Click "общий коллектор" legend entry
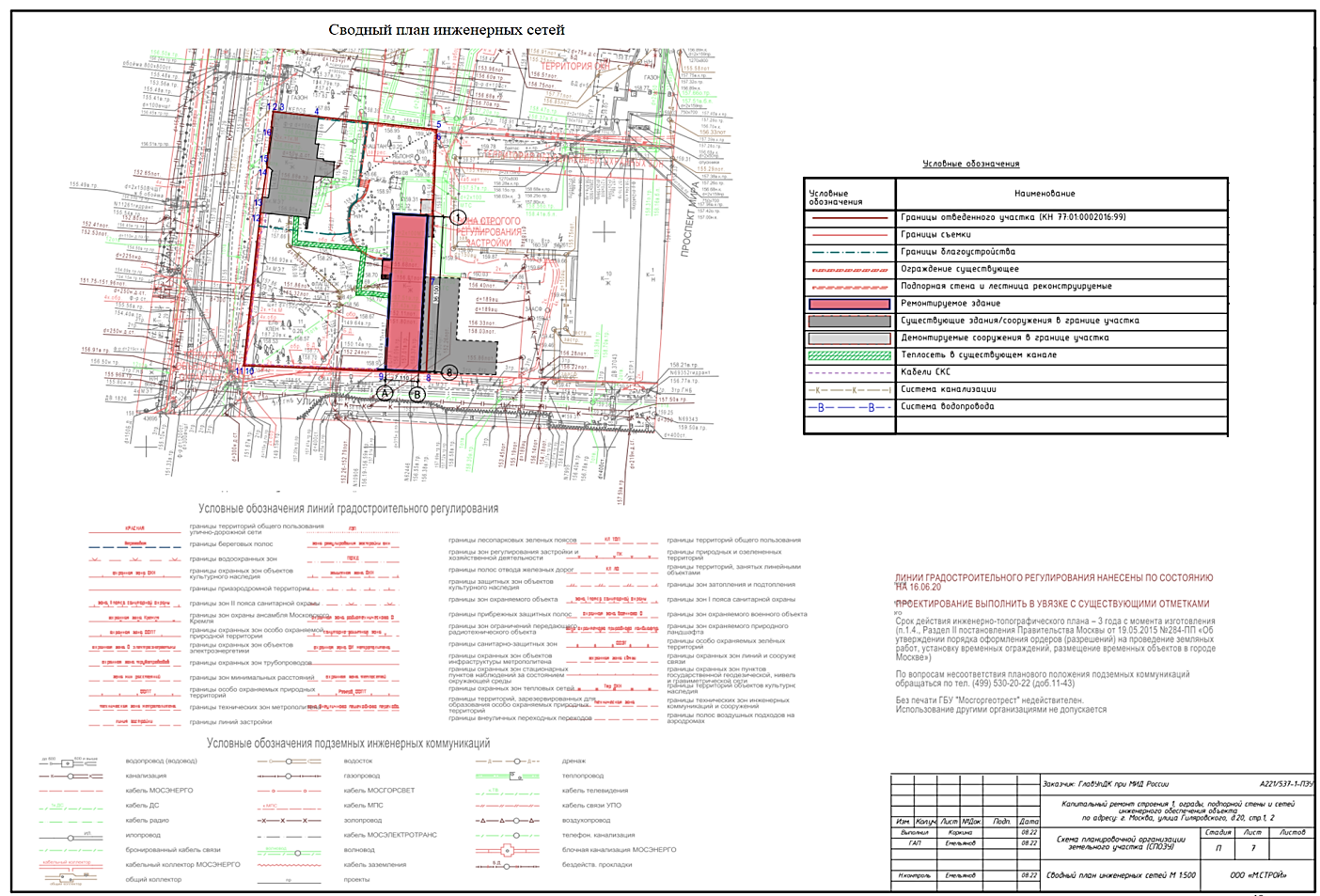This screenshot has height=896, width=1320. (x=153, y=880)
